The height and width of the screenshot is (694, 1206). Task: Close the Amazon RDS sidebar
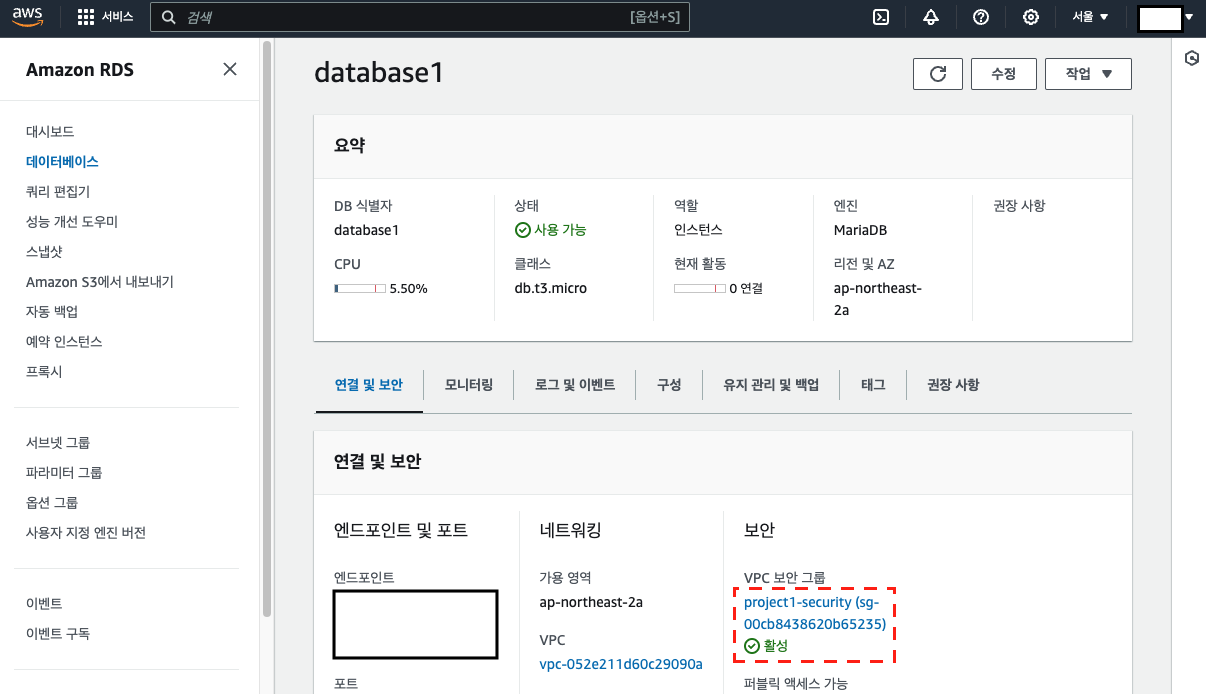pyautogui.click(x=230, y=69)
